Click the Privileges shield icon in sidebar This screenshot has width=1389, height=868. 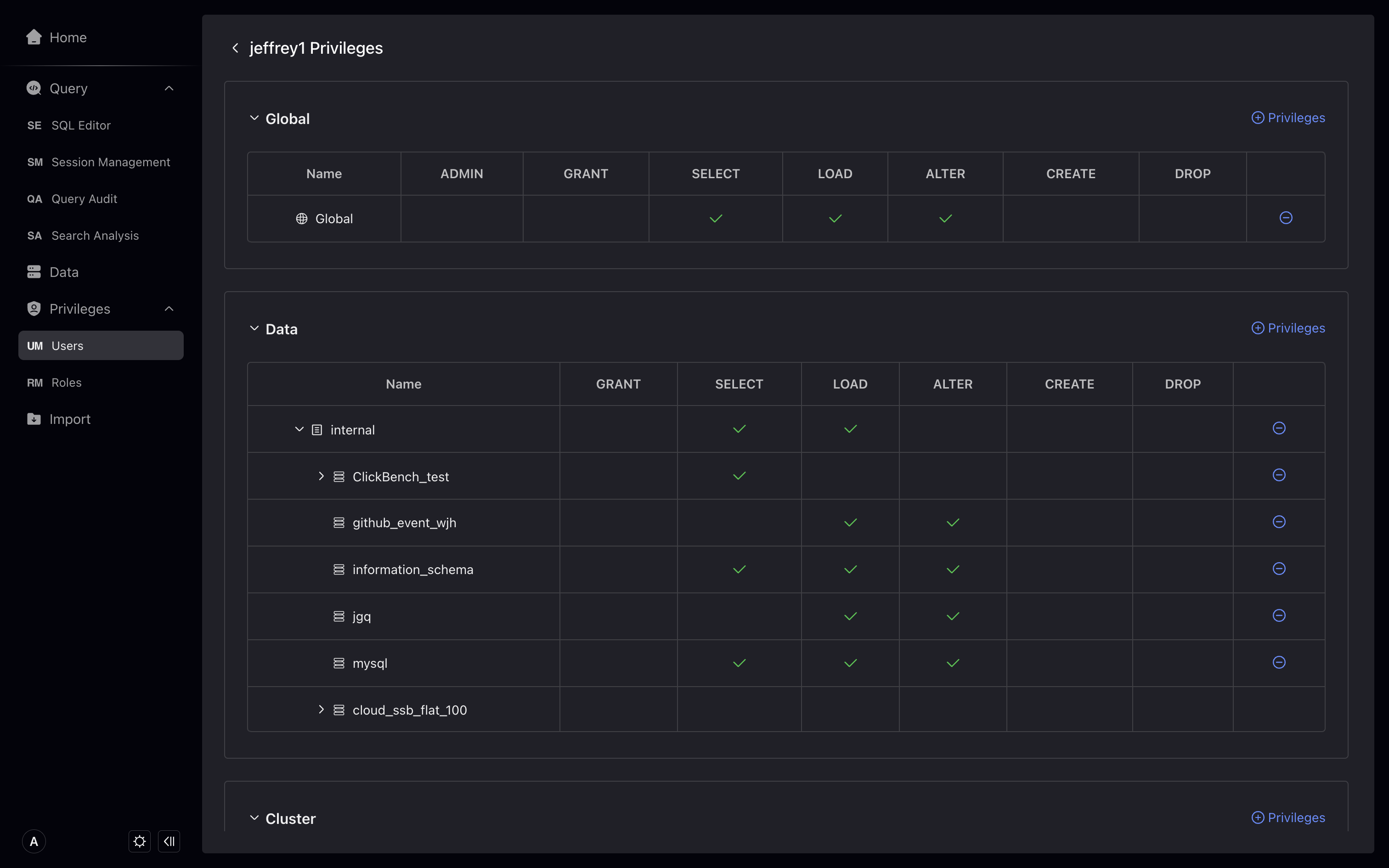(x=34, y=308)
